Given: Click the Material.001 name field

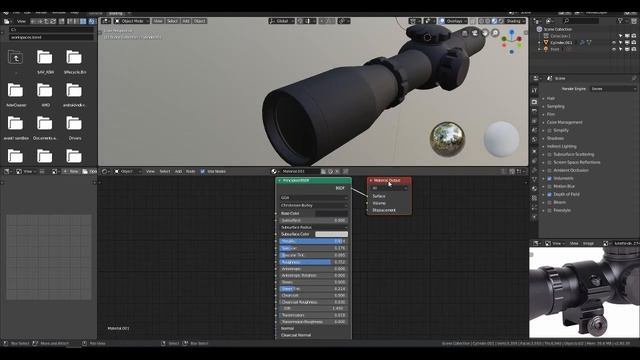Looking at the screenshot, I should tap(300, 171).
